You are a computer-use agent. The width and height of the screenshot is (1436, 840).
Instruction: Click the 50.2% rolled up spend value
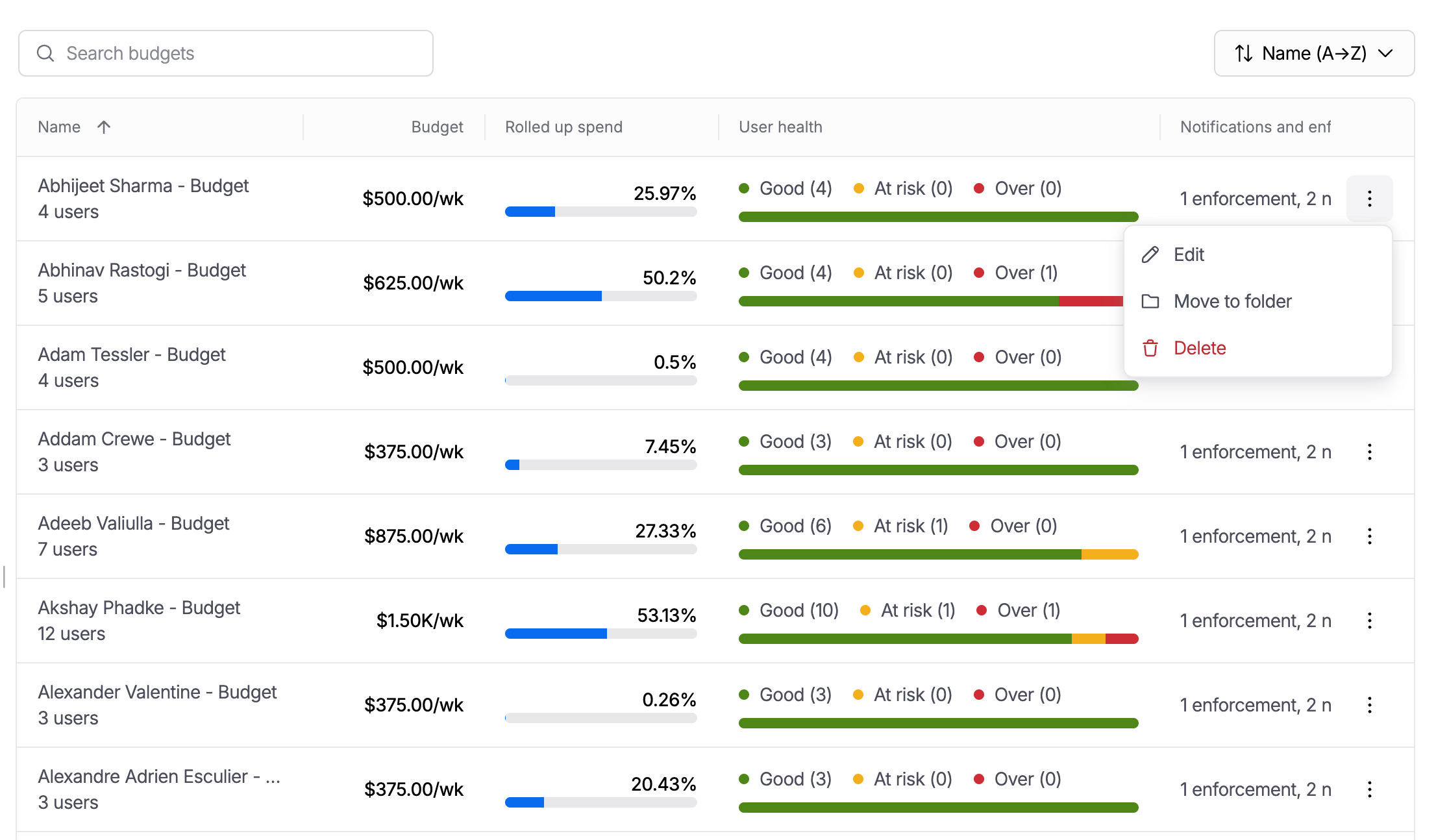(x=669, y=278)
